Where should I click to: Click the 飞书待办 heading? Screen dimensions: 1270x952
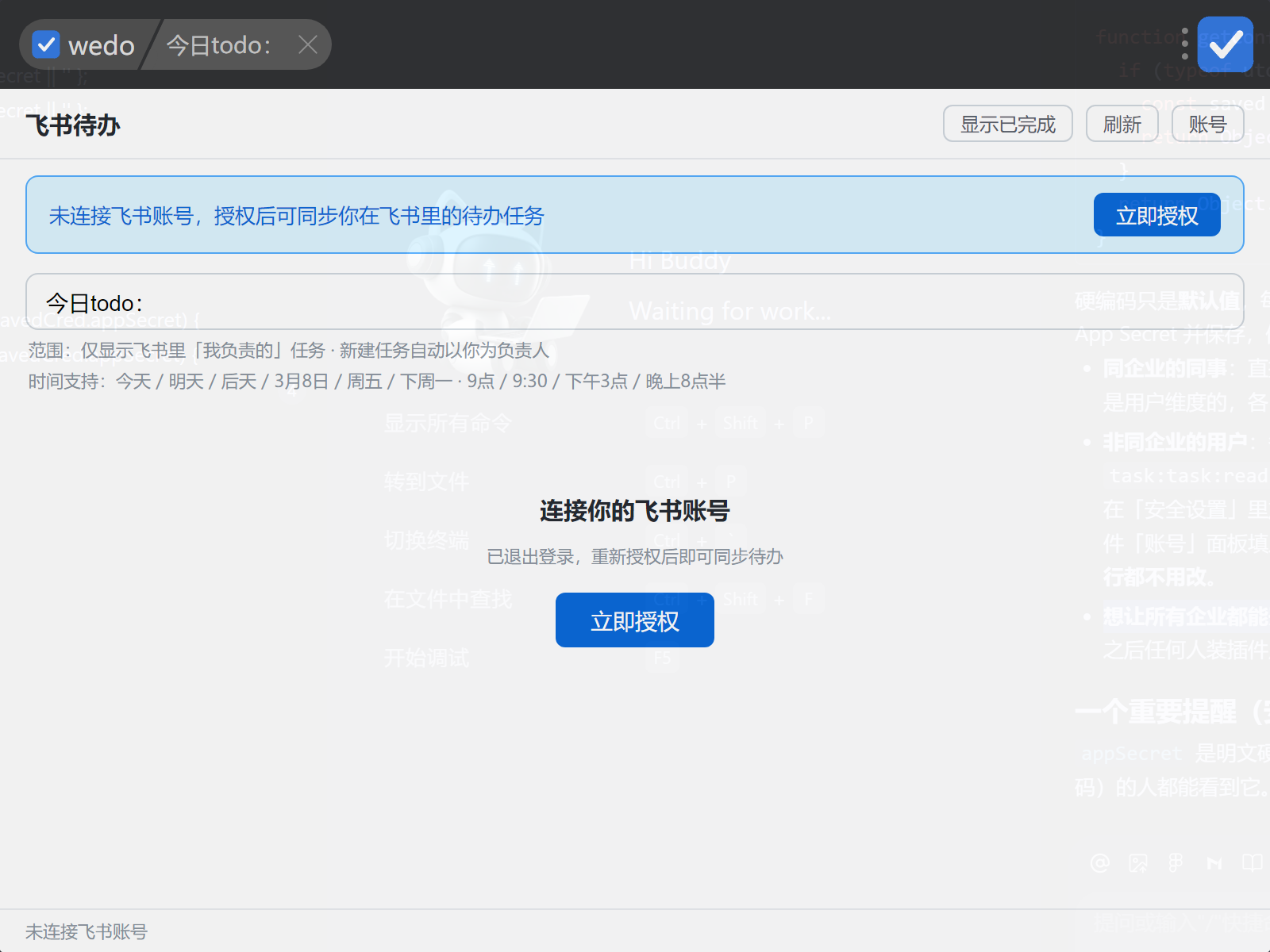pyautogui.click(x=73, y=125)
